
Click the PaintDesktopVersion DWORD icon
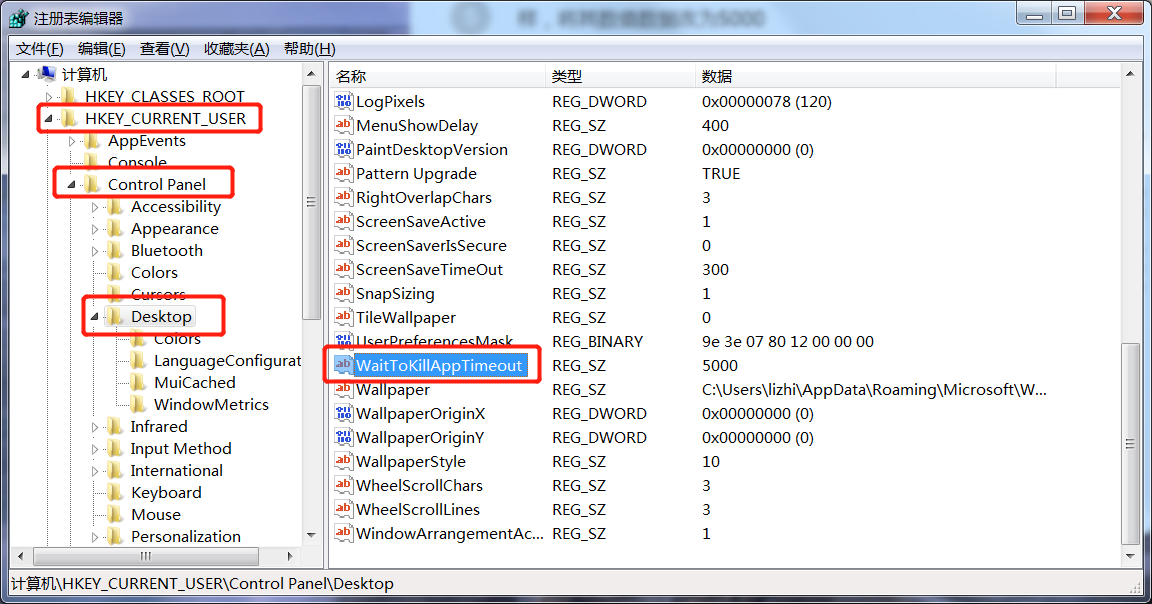coord(343,150)
